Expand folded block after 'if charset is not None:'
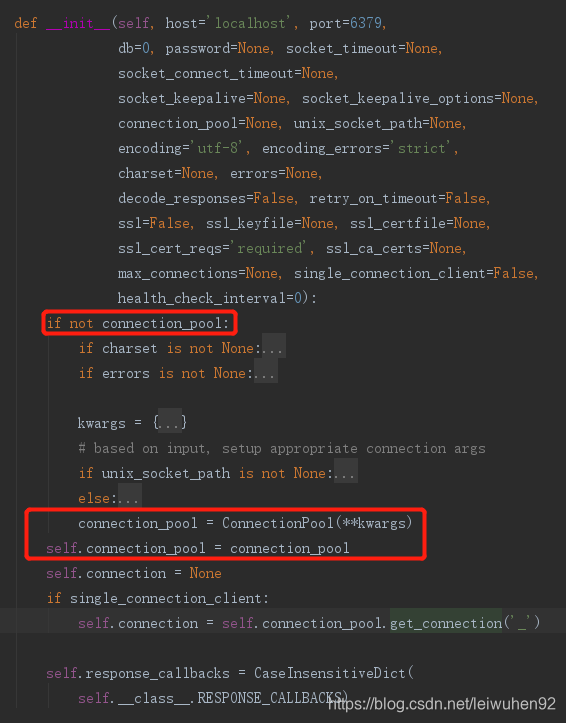 pyautogui.click(x=274, y=346)
